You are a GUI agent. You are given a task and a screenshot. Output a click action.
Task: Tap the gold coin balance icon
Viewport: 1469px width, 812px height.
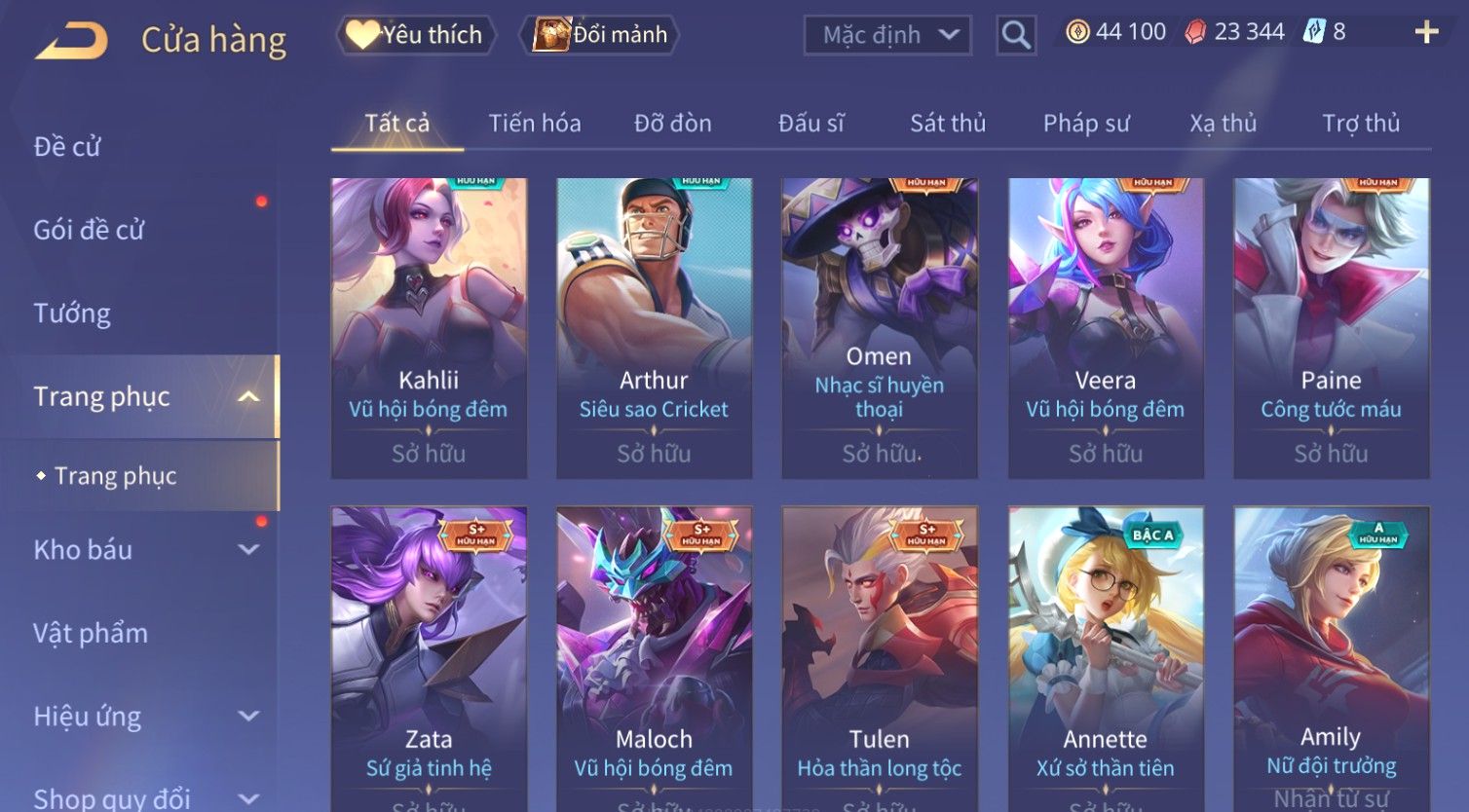point(1076,32)
